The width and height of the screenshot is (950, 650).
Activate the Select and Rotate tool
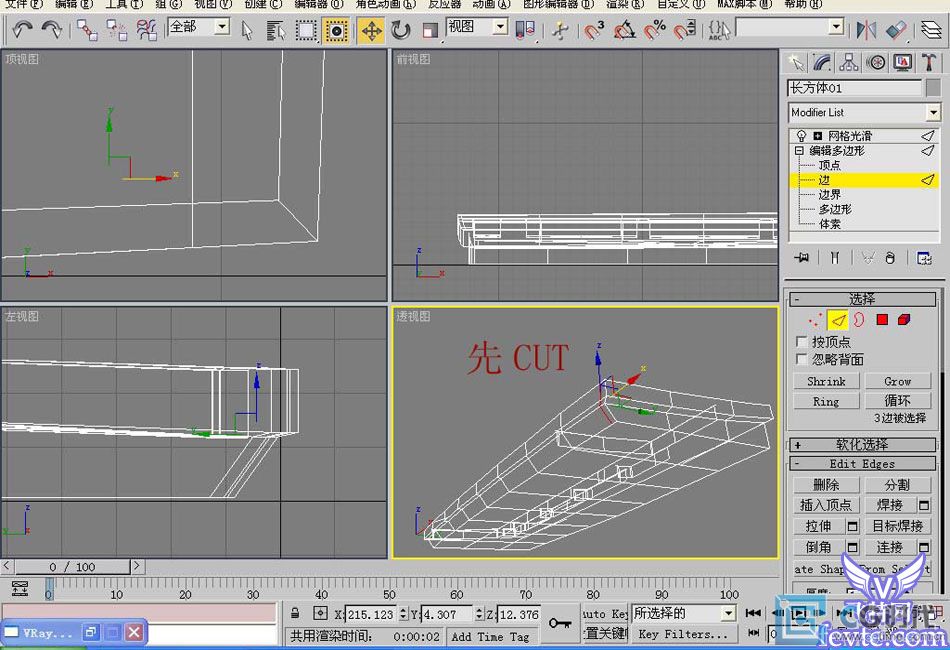400,30
